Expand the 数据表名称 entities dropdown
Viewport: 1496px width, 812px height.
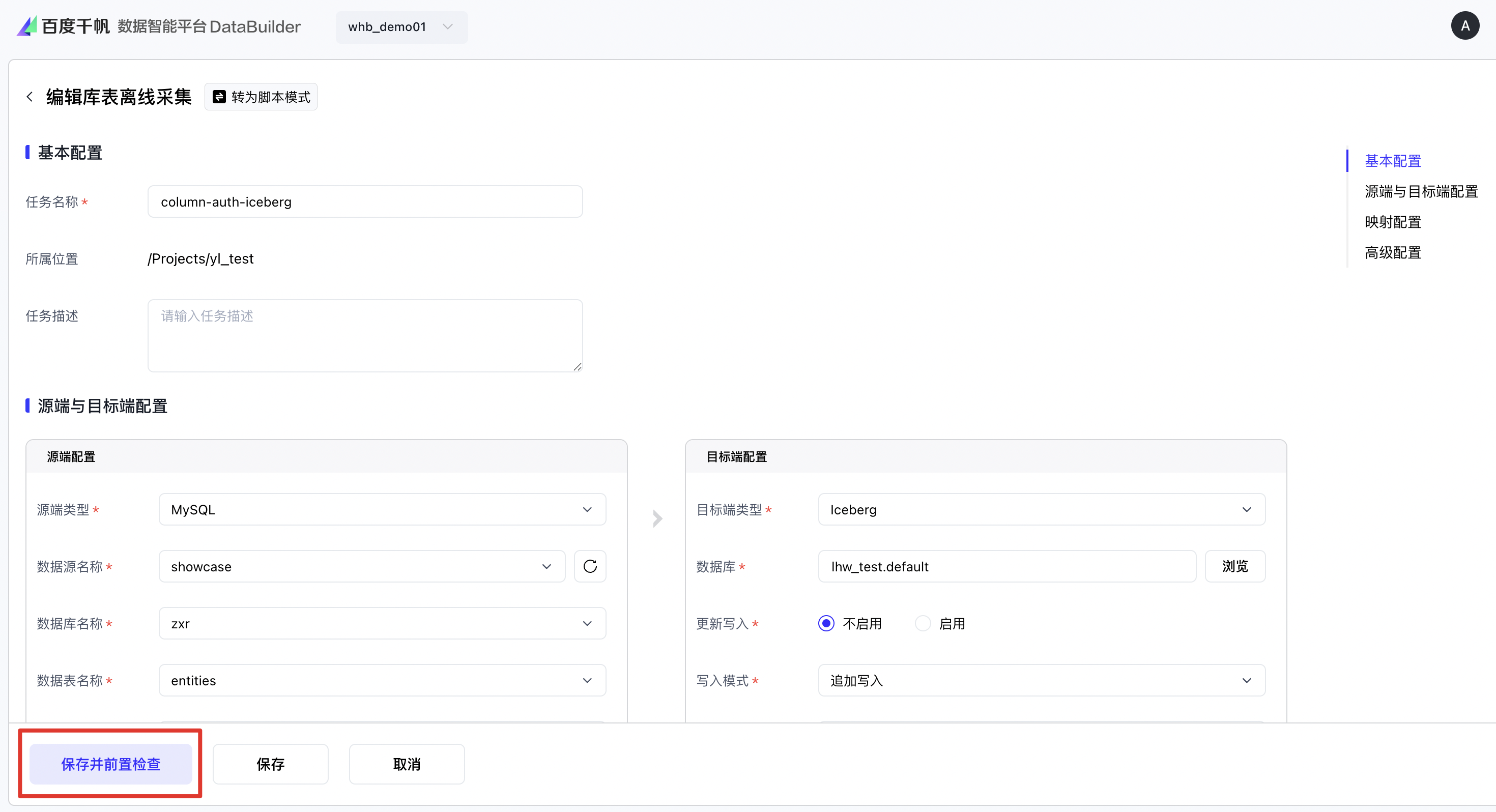coord(382,680)
